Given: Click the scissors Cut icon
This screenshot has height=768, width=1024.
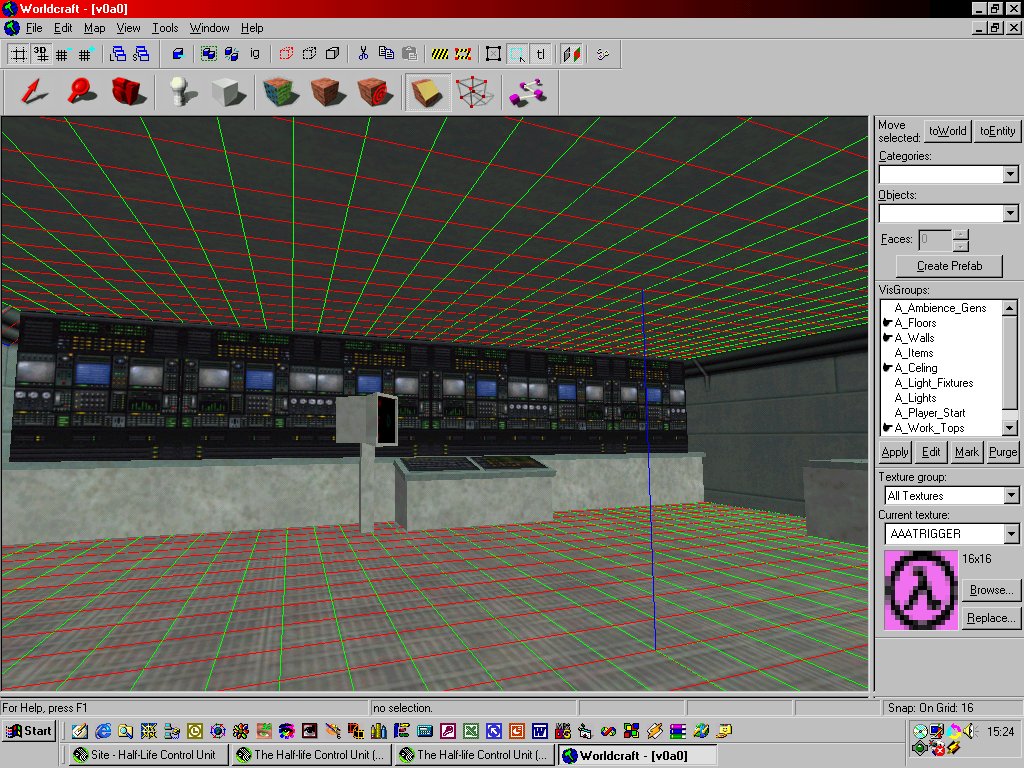Looking at the screenshot, I should [364, 54].
